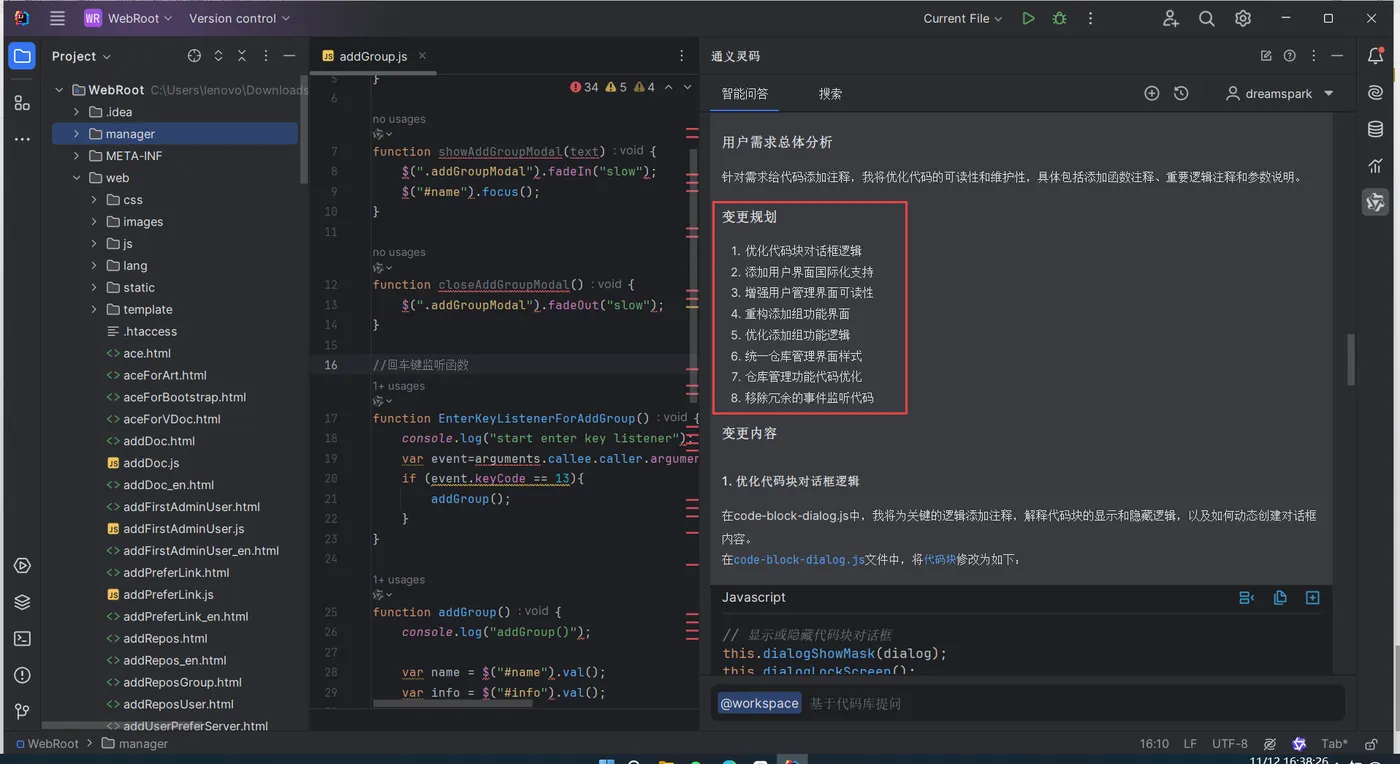This screenshot has width=1400, height=764.
Task: Debug the current file
Action: click(1059, 18)
